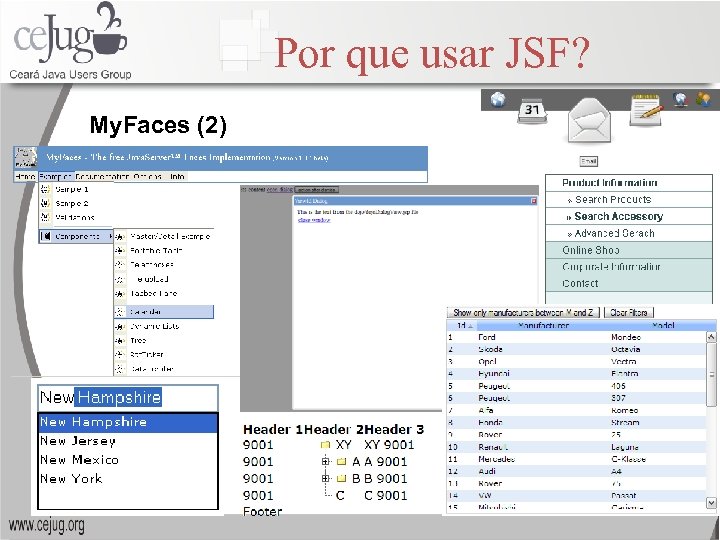Click the icon beside Tree menu entry
The width and height of the screenshot is (720, 540).
[120, 341]
